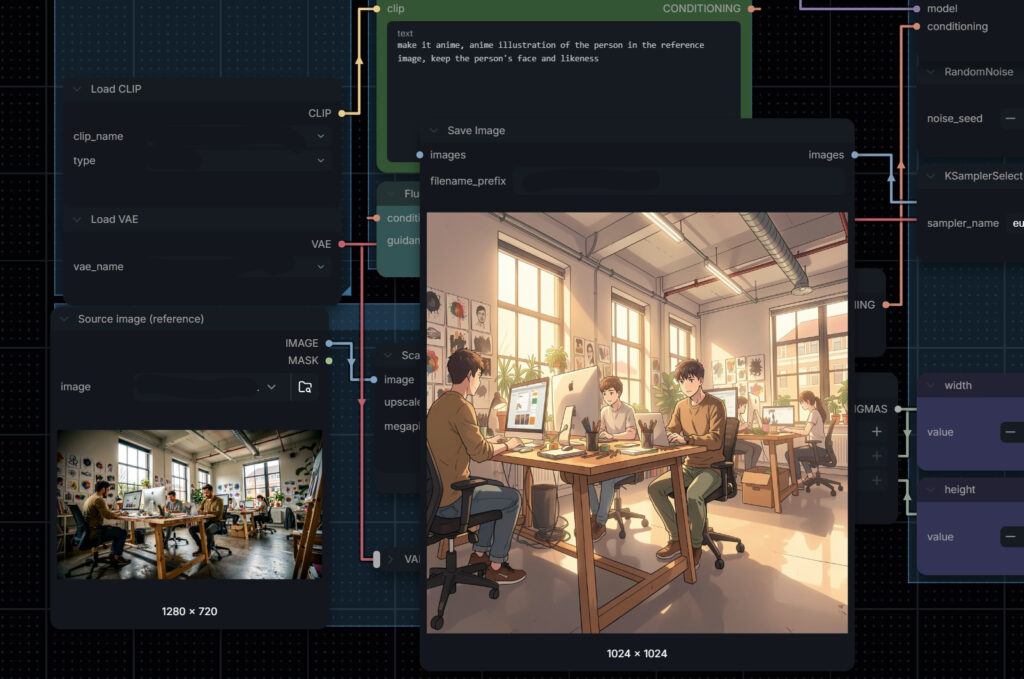Click the prompt text box
This screenshot has height=679, width=1024.
click(x=564, y=91)
